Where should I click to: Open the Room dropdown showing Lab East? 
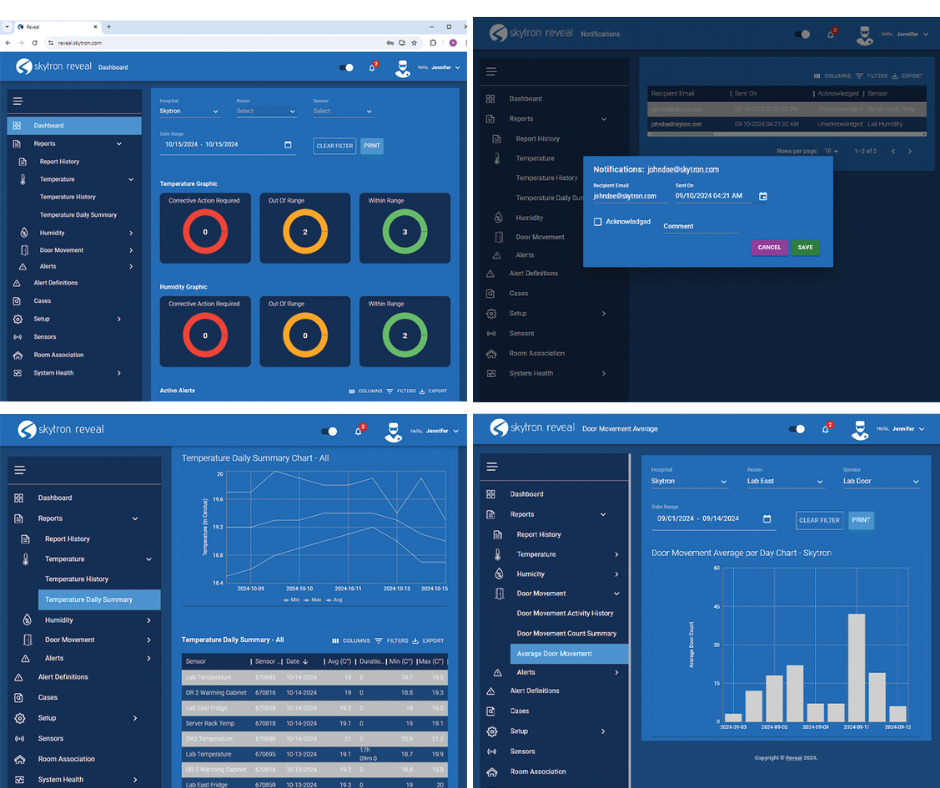785,481
